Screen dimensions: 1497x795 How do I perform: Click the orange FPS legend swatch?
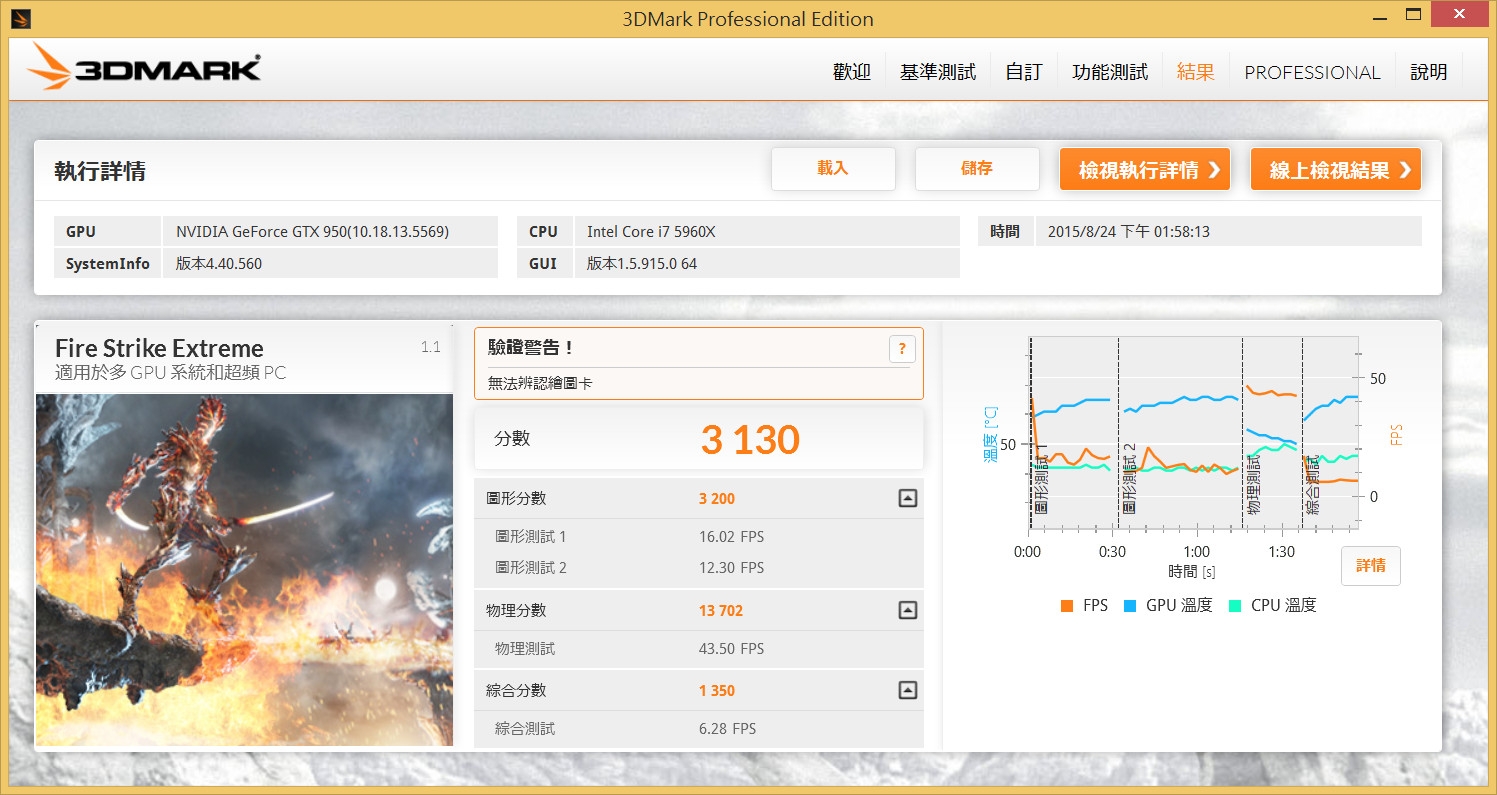(1067, 606)
